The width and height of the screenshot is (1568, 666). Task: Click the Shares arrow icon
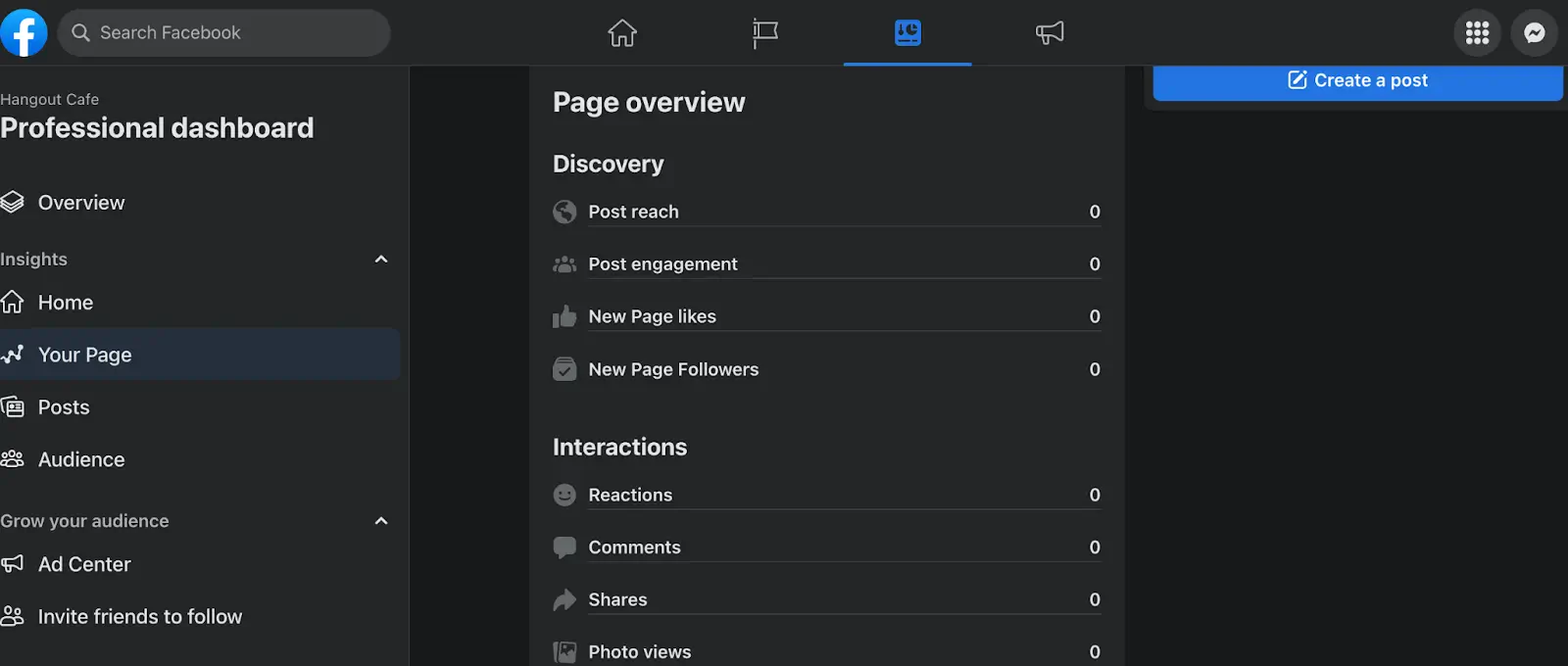pos(564,599)
